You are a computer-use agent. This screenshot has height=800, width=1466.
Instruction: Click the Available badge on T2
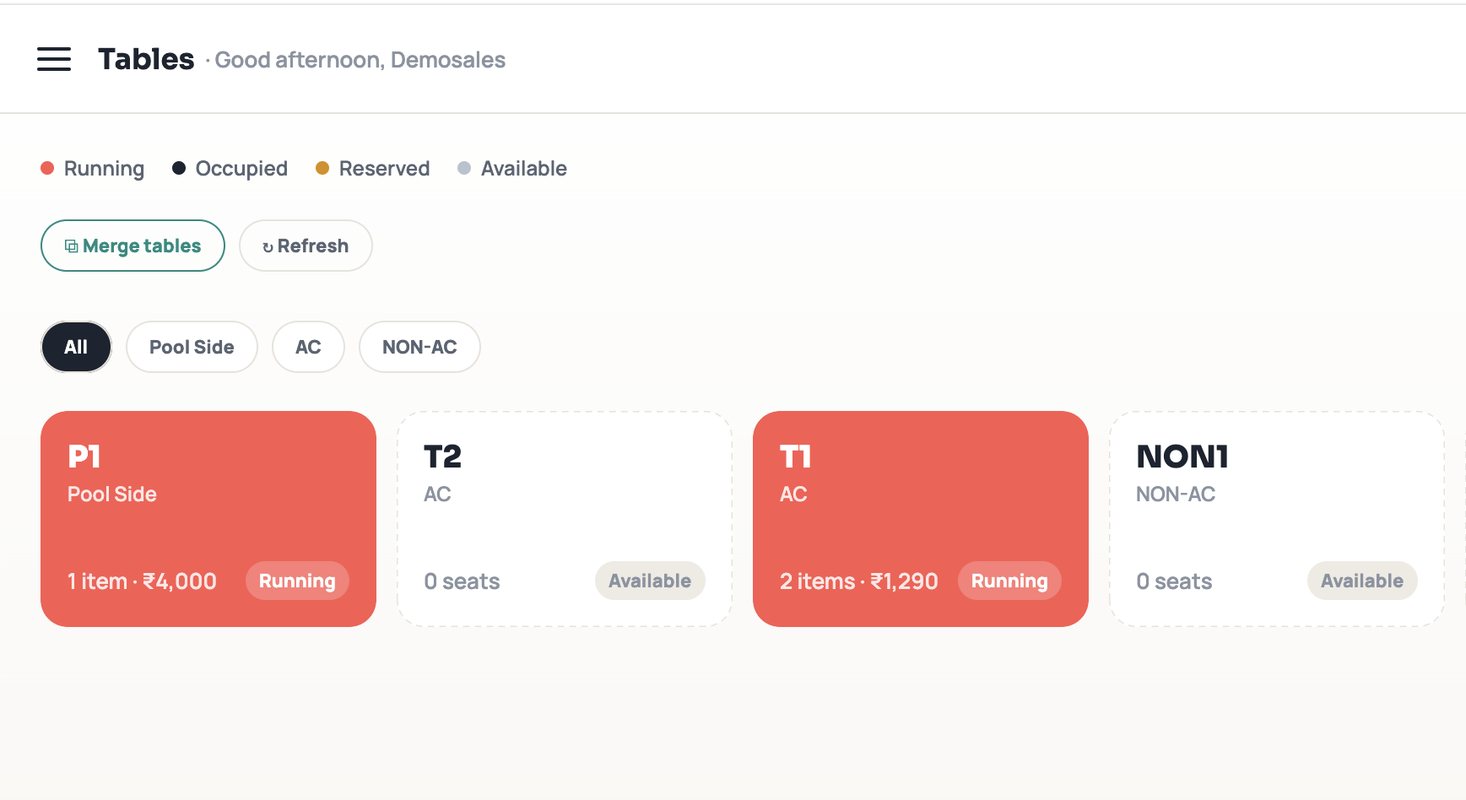click(650, 581)
